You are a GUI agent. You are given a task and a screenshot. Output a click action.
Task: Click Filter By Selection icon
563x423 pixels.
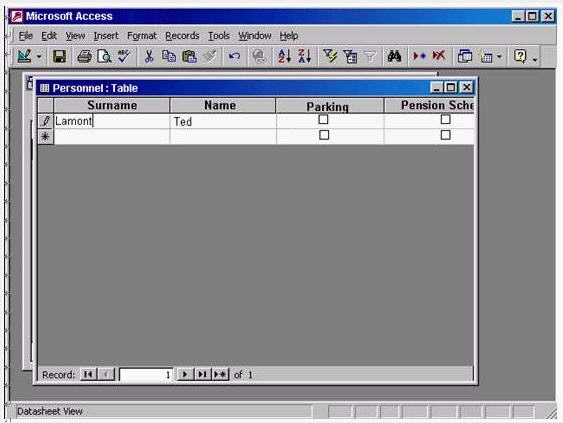pos(330,56)
